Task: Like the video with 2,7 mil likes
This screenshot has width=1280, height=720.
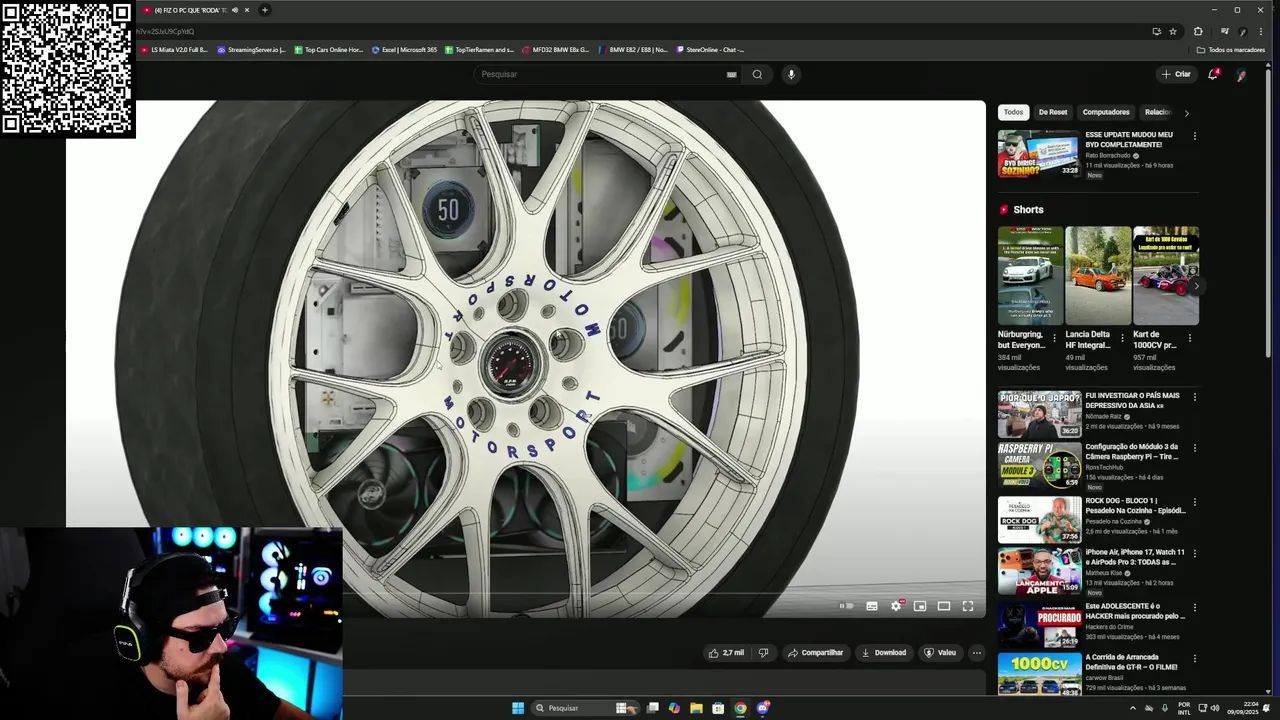Action: pos(727,653)
